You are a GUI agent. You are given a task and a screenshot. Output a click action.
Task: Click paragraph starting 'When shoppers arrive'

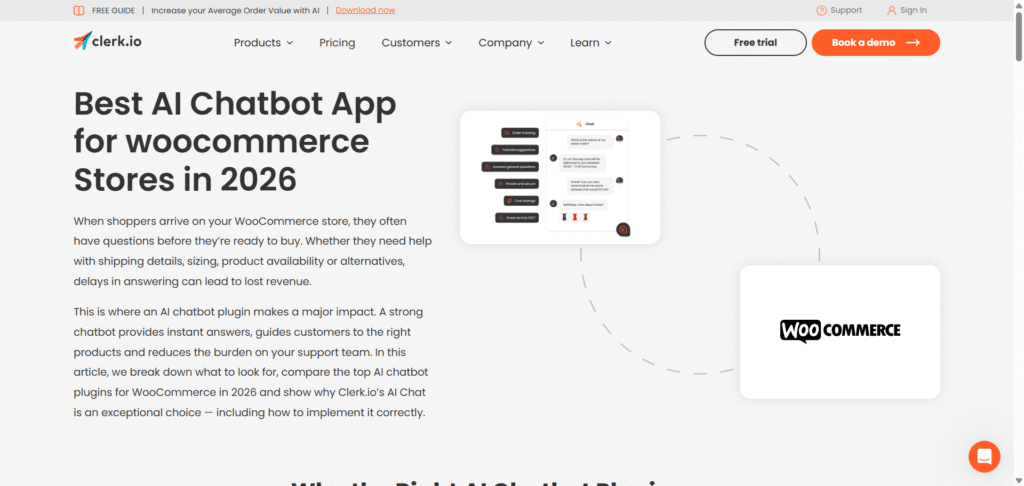pos(253,251)
